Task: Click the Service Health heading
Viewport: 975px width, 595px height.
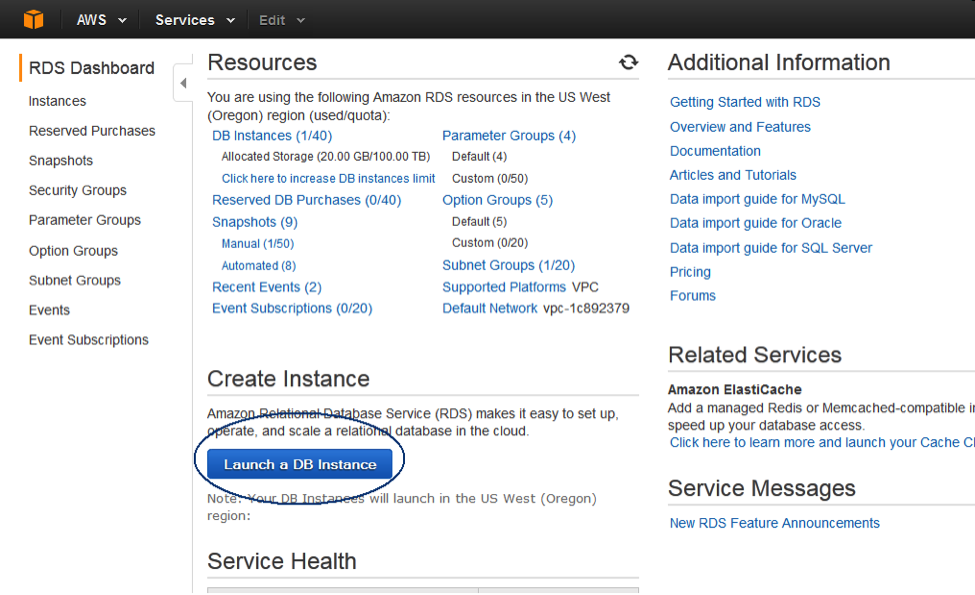Action: pos(282,561)
